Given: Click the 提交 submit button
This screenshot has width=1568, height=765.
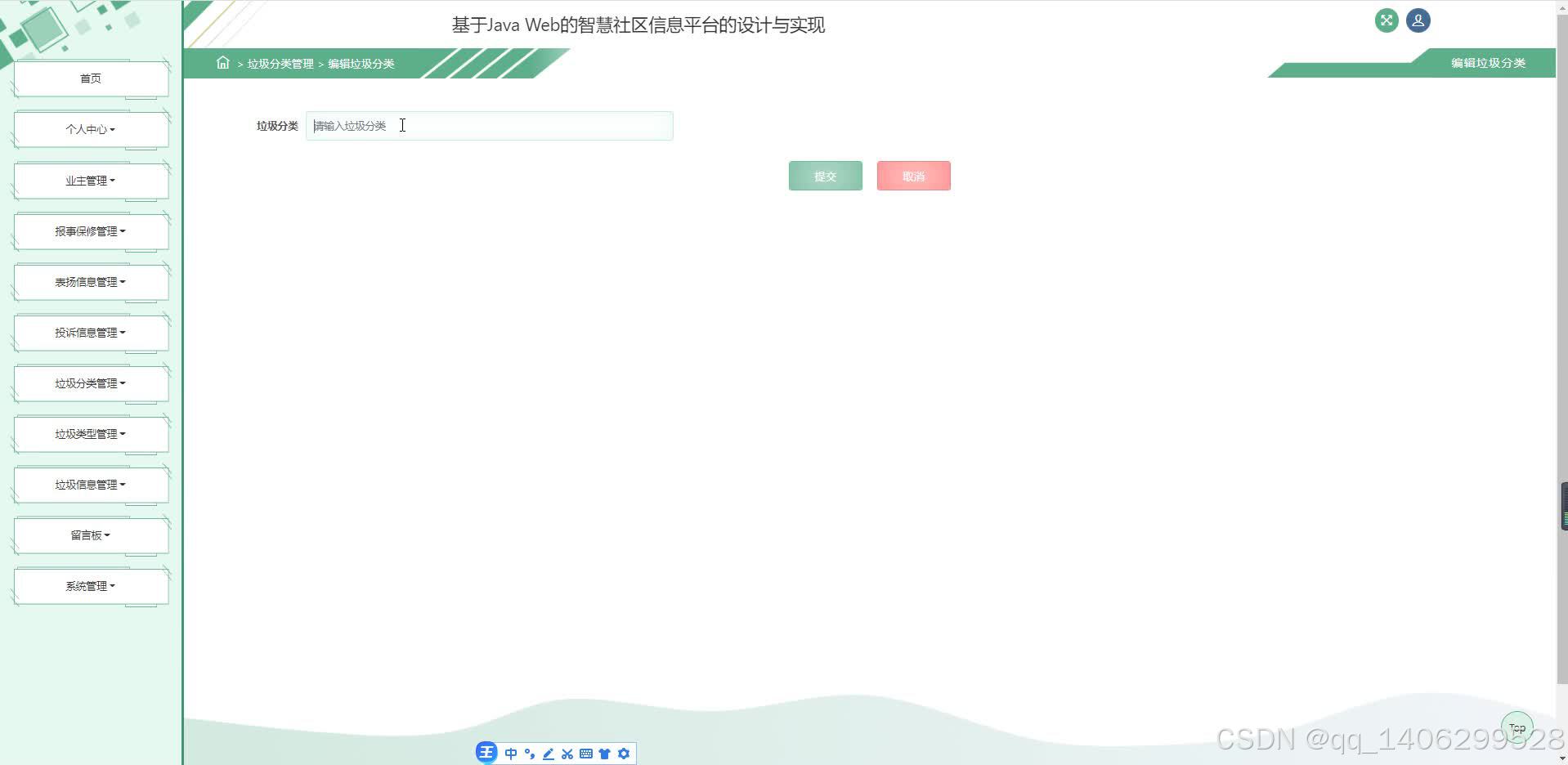Looking at the screenshot, I should (x=824, y=175).
